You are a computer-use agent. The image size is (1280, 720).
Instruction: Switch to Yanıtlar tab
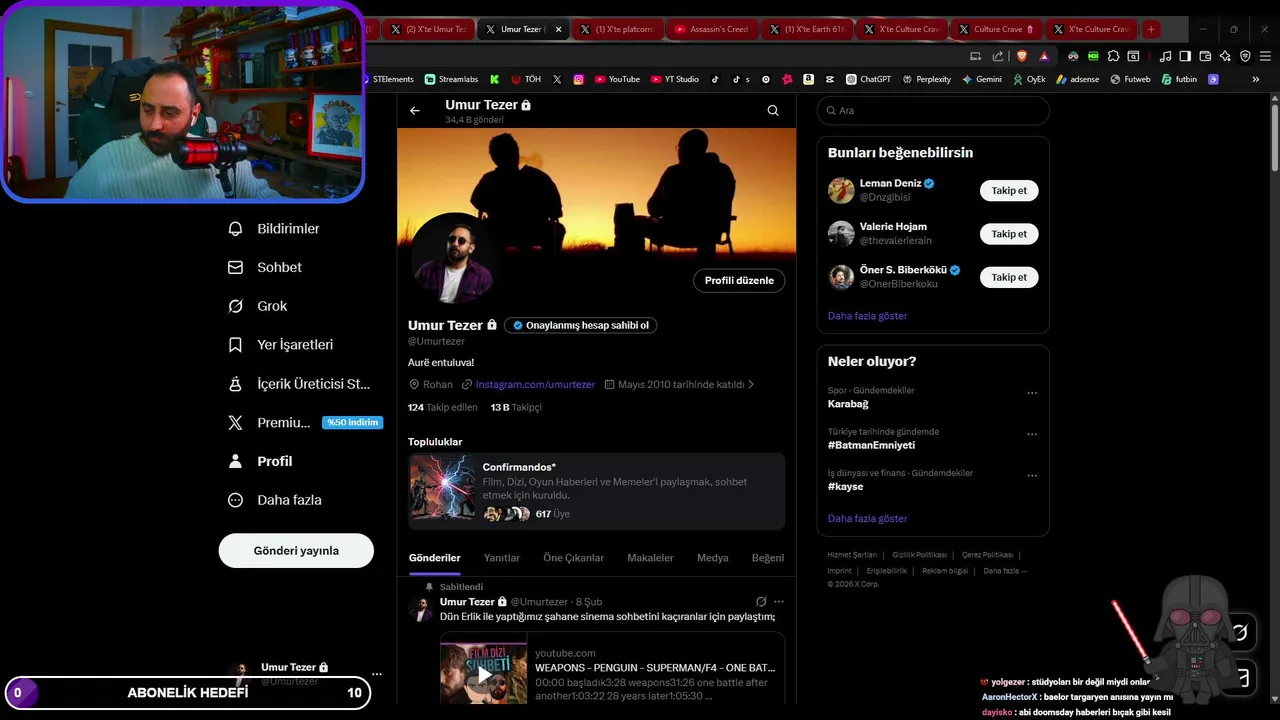501,558
